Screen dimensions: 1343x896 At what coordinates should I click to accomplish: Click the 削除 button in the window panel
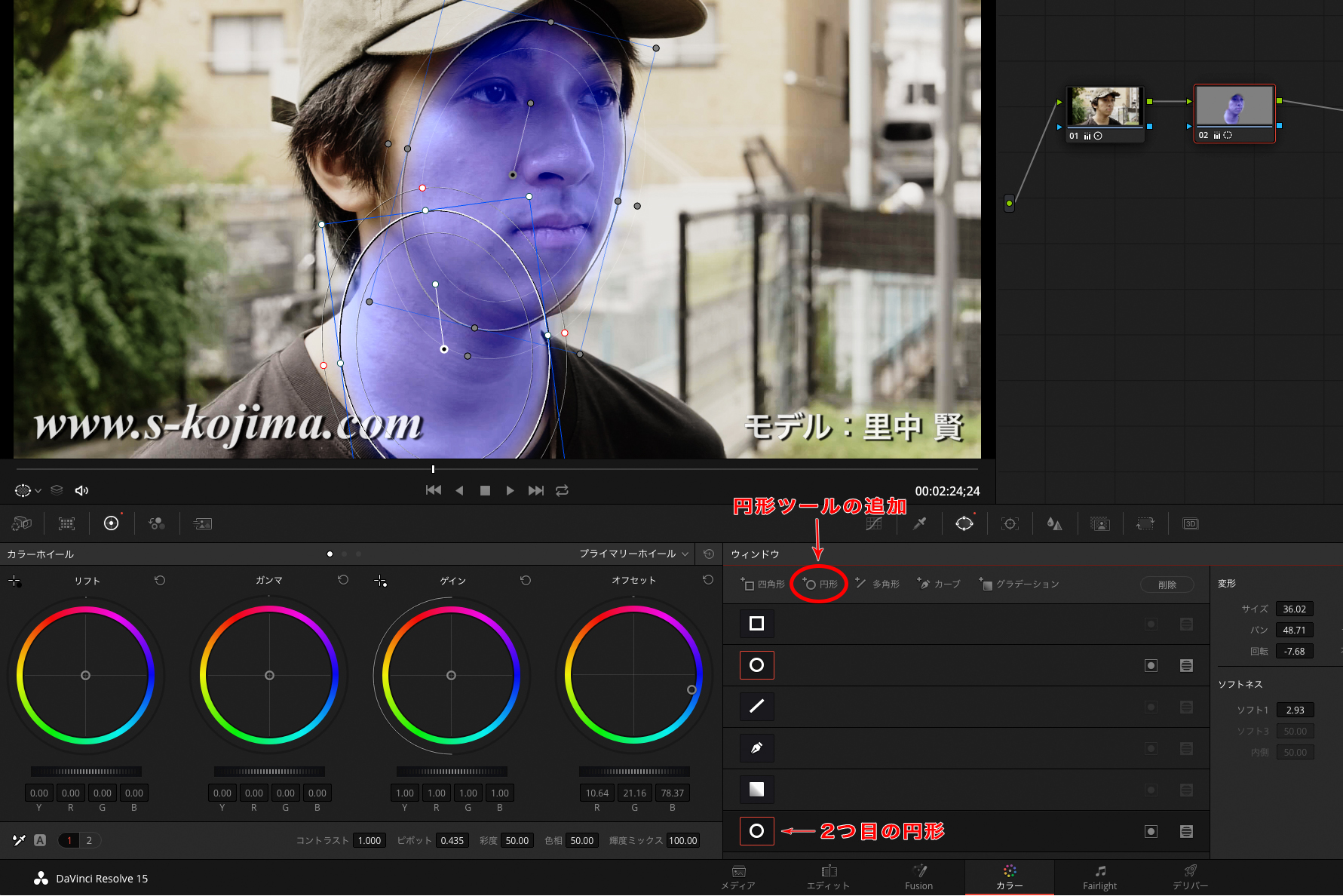pos(1167,585)
